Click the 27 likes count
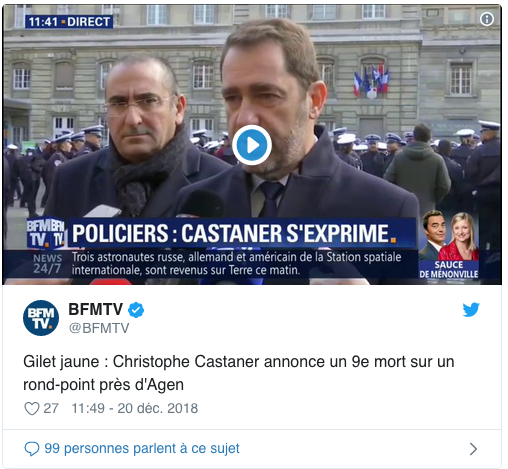Screen dimensions: 508x469 coord(51,408)
